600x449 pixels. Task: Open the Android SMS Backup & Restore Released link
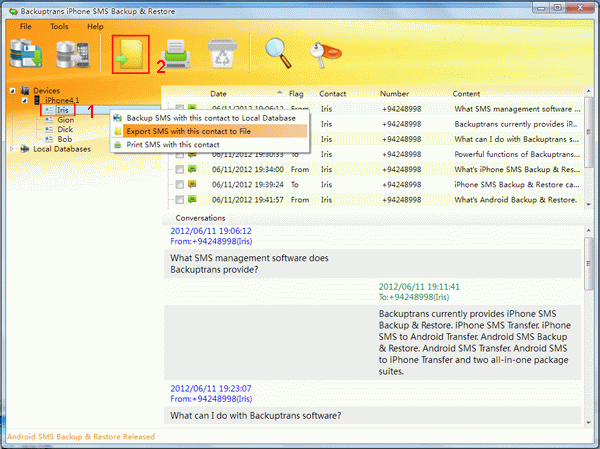[x=81, y=436]
